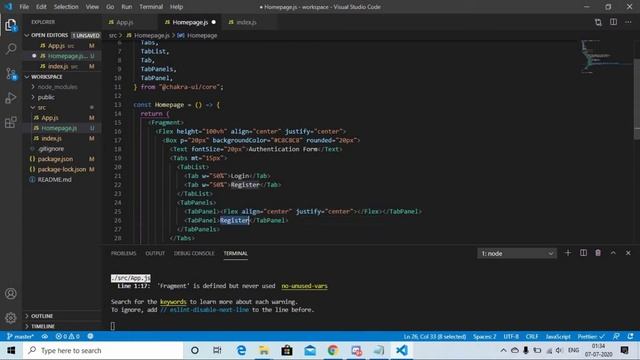640x360 pixels.
Task: Close the terminal panel
Action: click(x=628, y=253)
